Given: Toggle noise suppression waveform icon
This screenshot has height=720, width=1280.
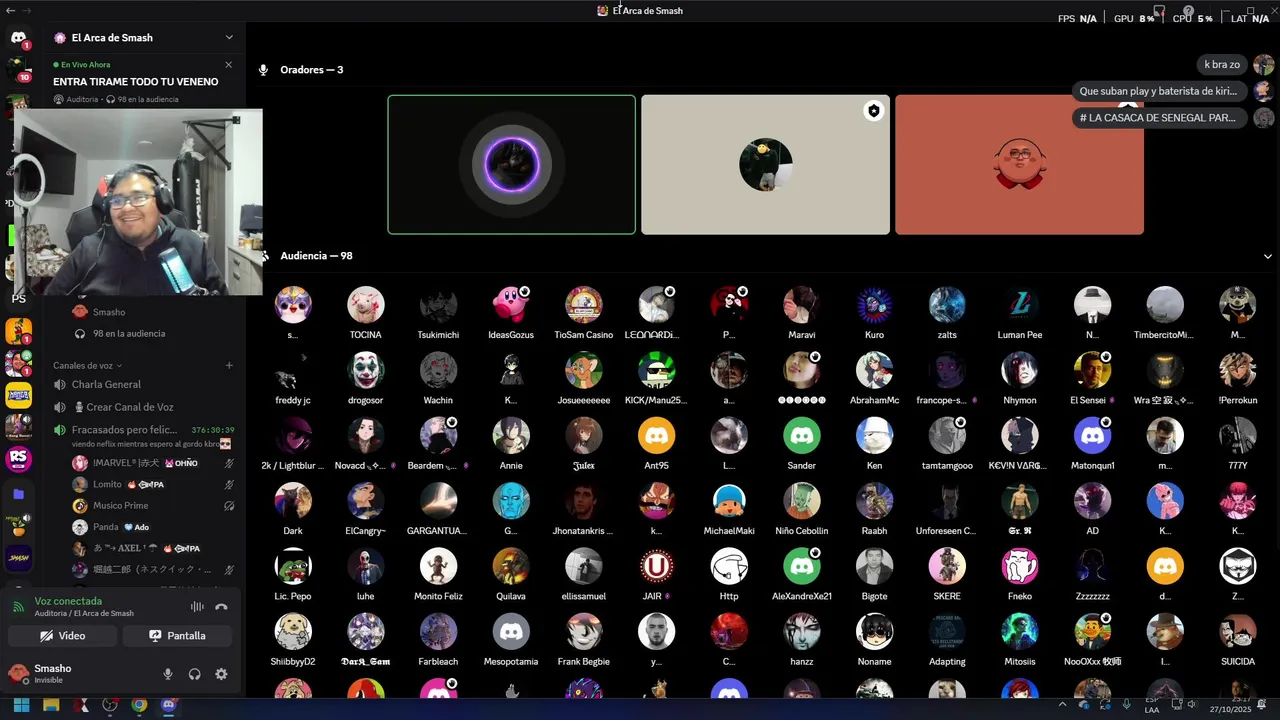Looking at the screenshot, I should (x=197, y=607).
